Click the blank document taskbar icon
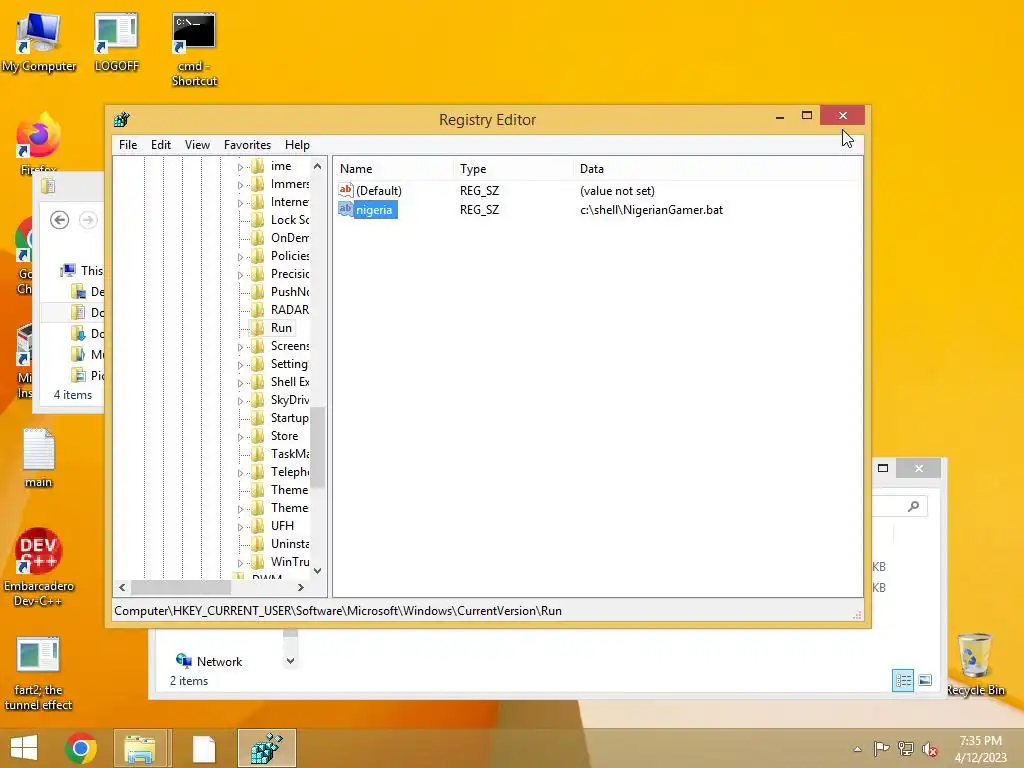Screen dimensions: 1024x768 click(x=204, y=748)
